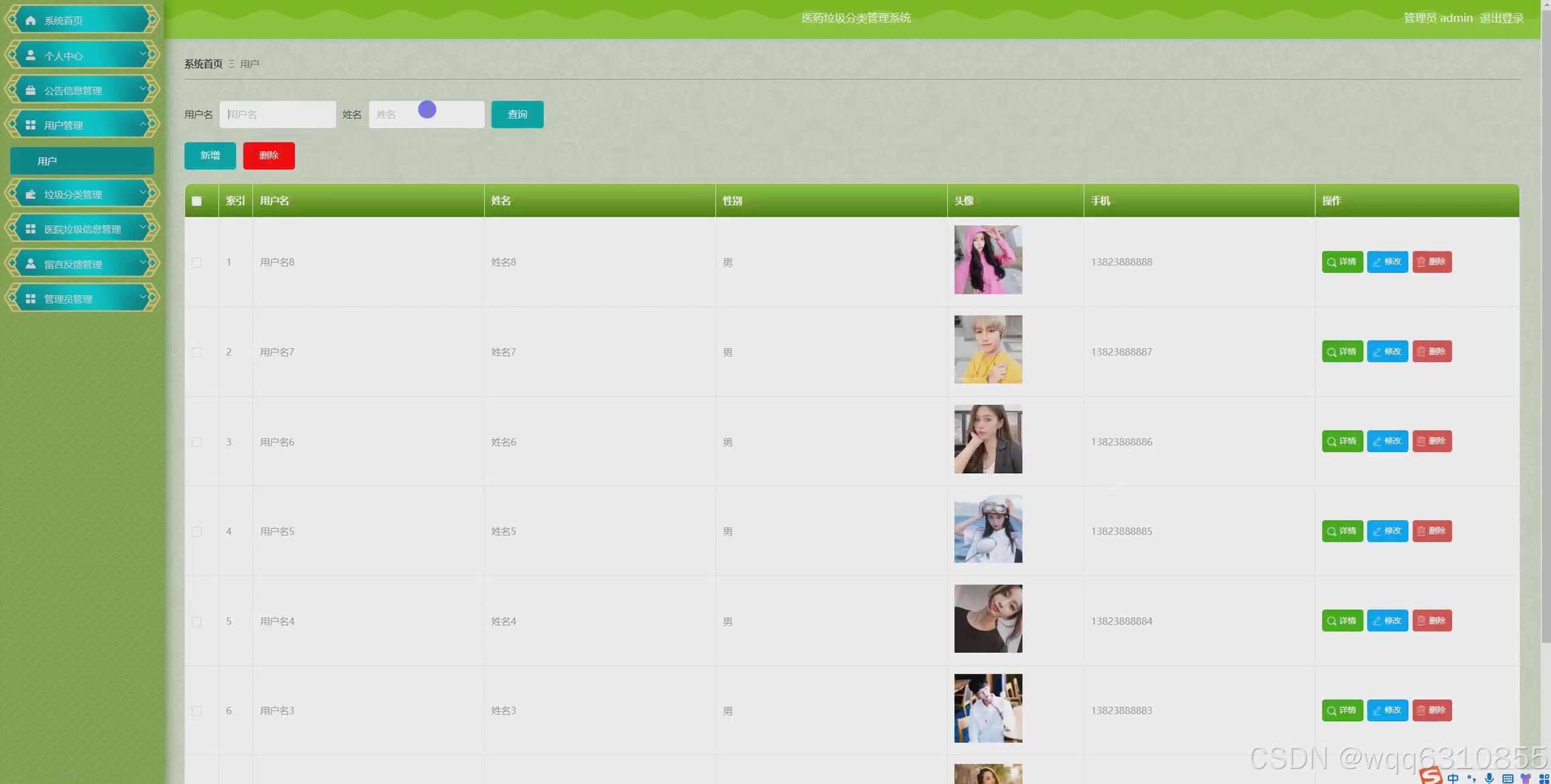Open avatar thumbnail of 用户名3
This screenshot has width=1551, height=784.
[988, 708]
